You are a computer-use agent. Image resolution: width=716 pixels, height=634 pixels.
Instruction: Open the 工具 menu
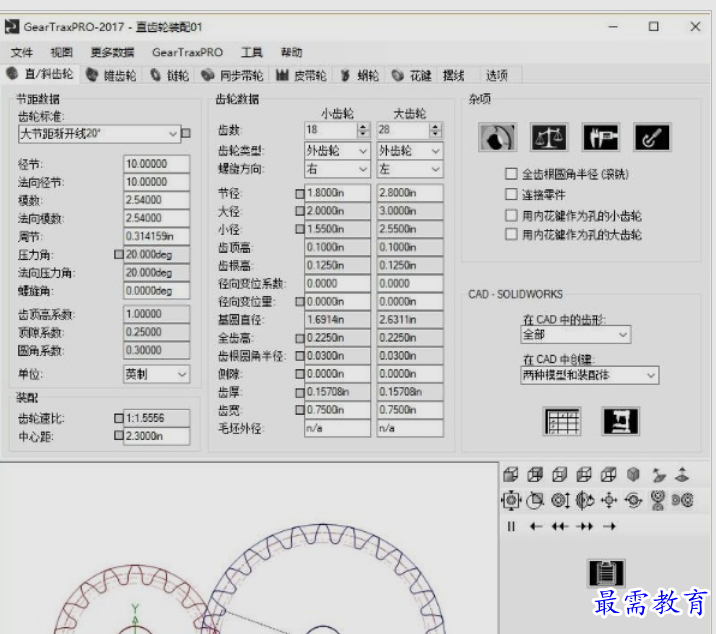252,53
